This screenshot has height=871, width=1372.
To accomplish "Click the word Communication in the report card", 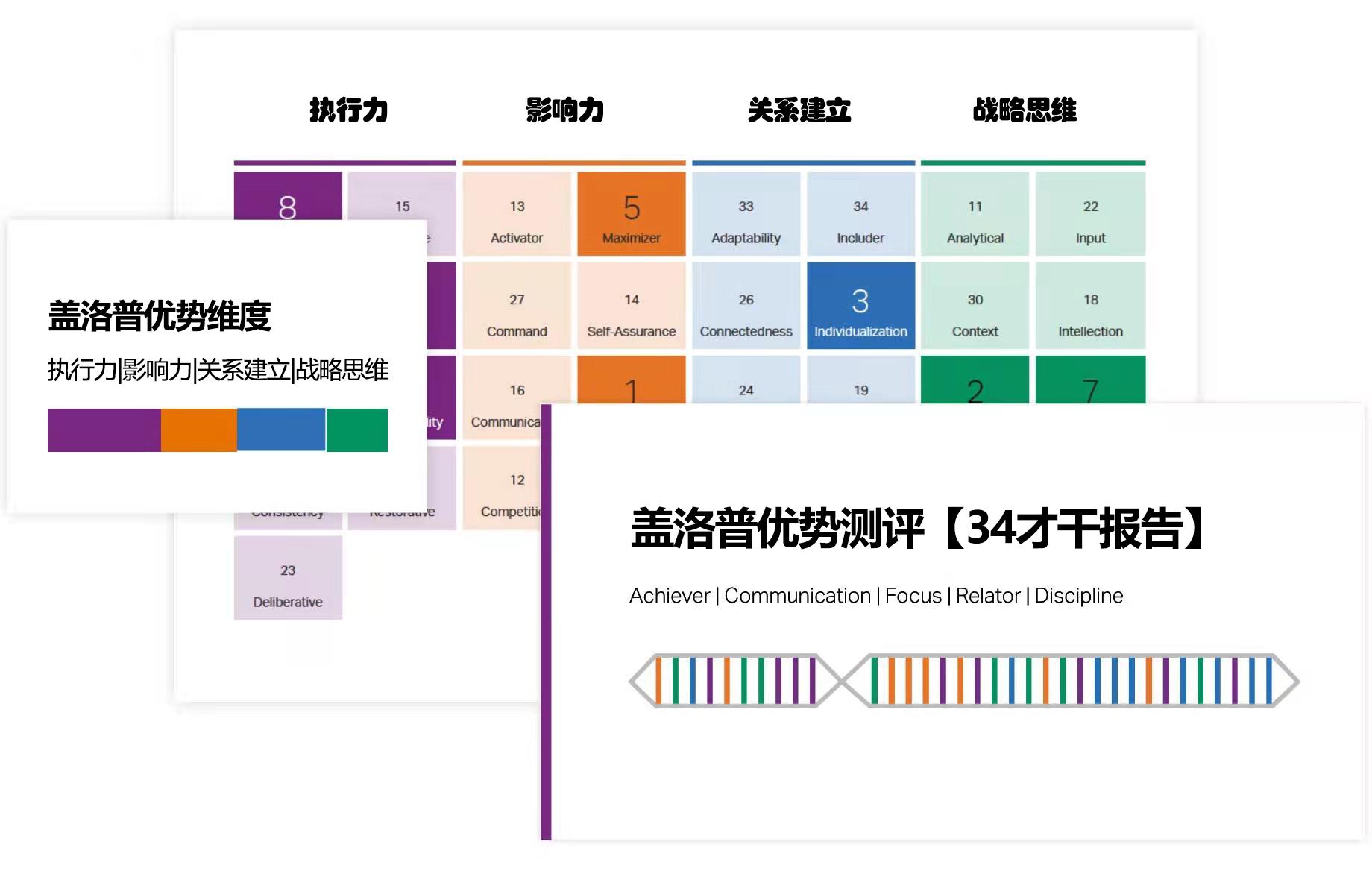I will tap(797, 596).
